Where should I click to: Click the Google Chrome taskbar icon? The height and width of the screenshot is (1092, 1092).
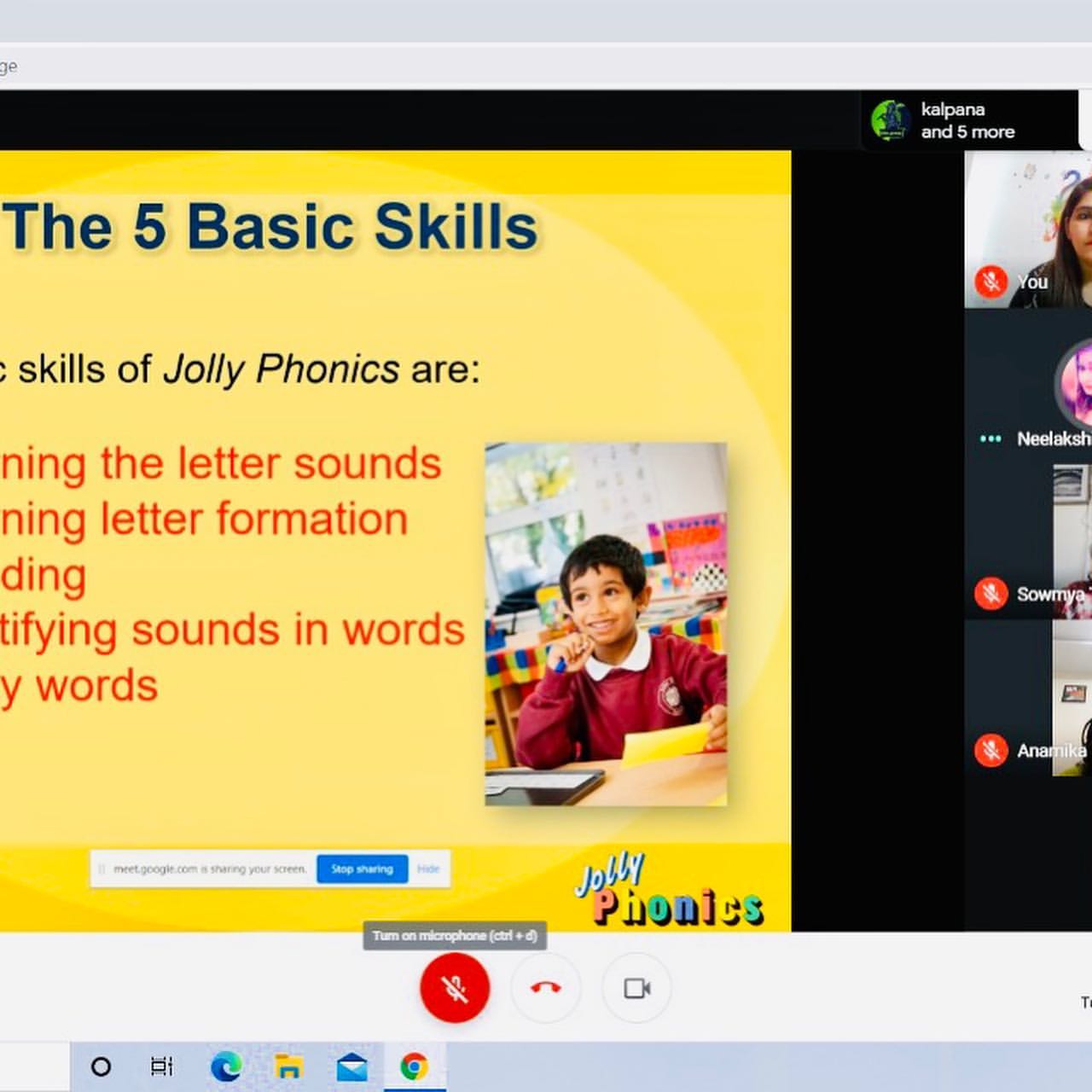pos(414,1066)
